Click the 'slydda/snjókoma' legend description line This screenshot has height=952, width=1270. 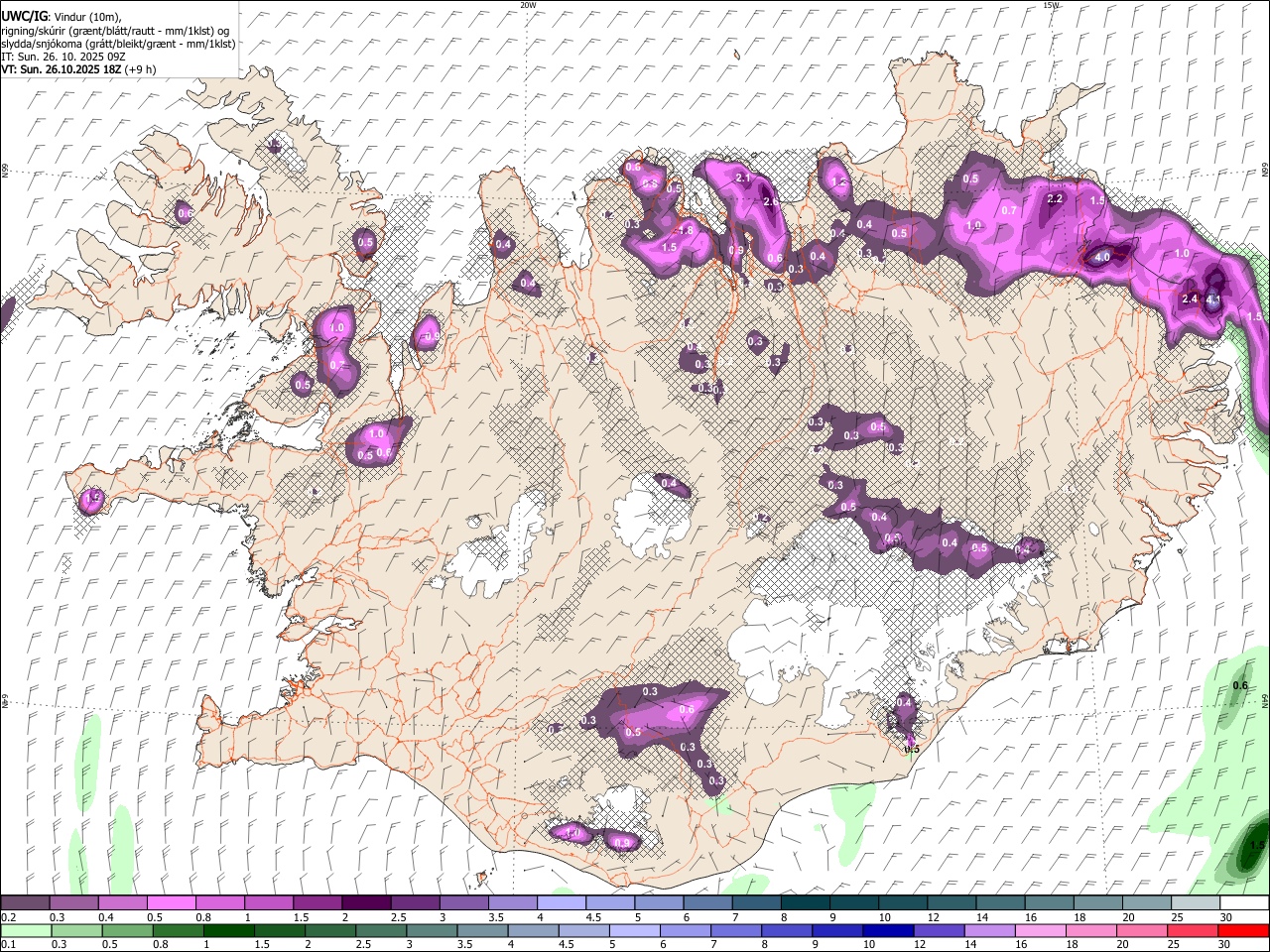(x=118, y=43)
